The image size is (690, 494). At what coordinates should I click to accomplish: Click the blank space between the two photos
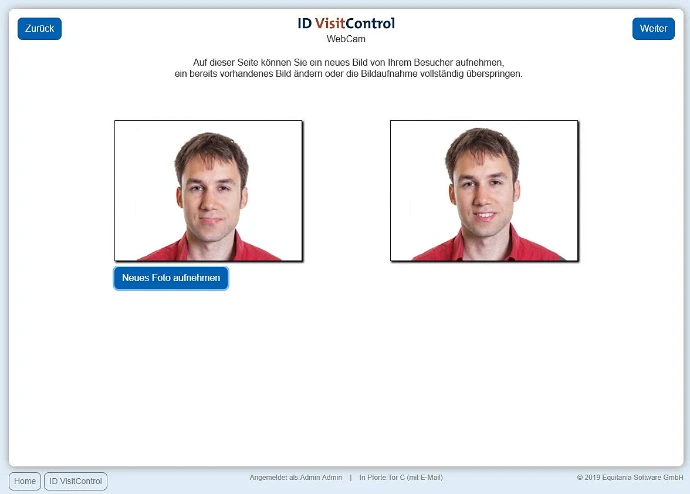pyautogui.click(x=346, y=190)
